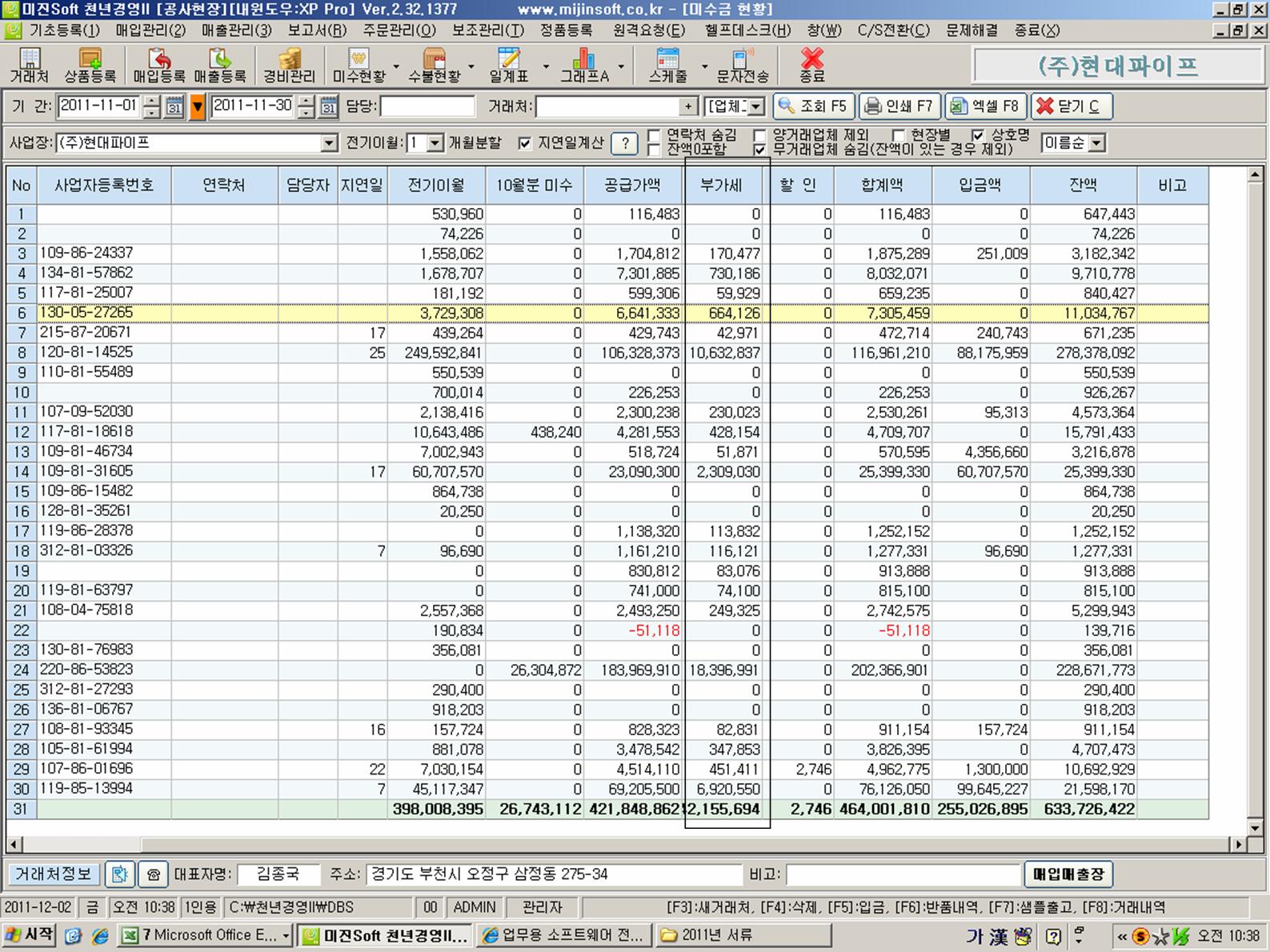1270x952 pixels.
Task: Click the plus button in the 거래처 field
Action: coord(688,106)
